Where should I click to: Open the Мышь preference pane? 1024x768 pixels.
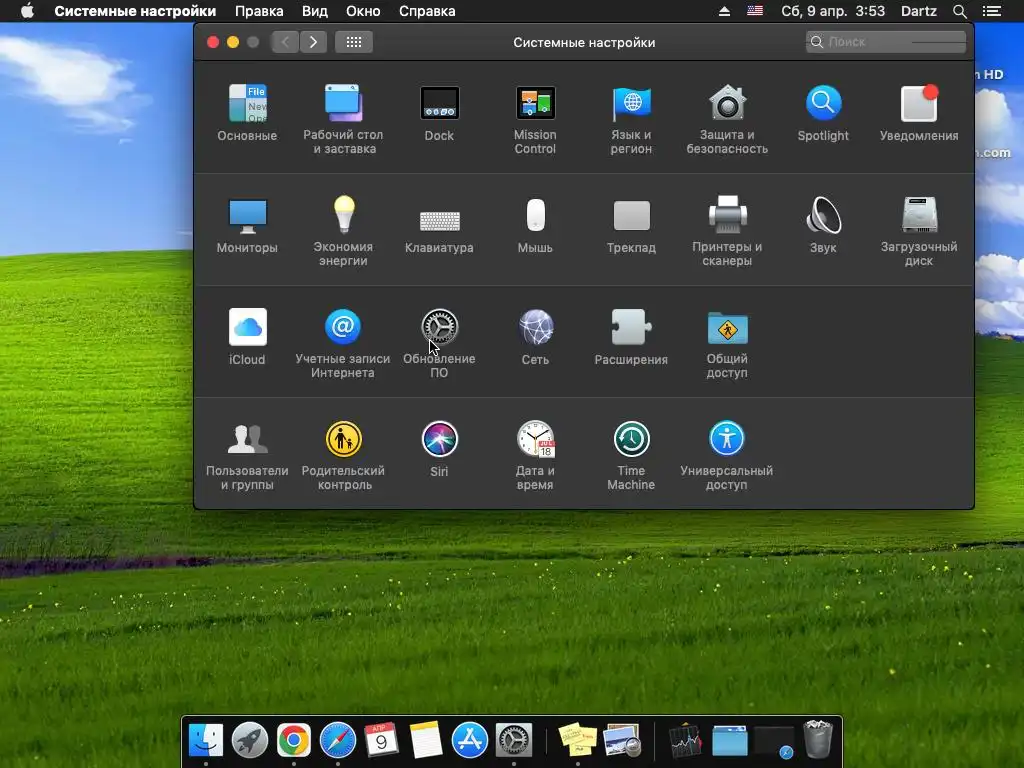click(535, 225)
